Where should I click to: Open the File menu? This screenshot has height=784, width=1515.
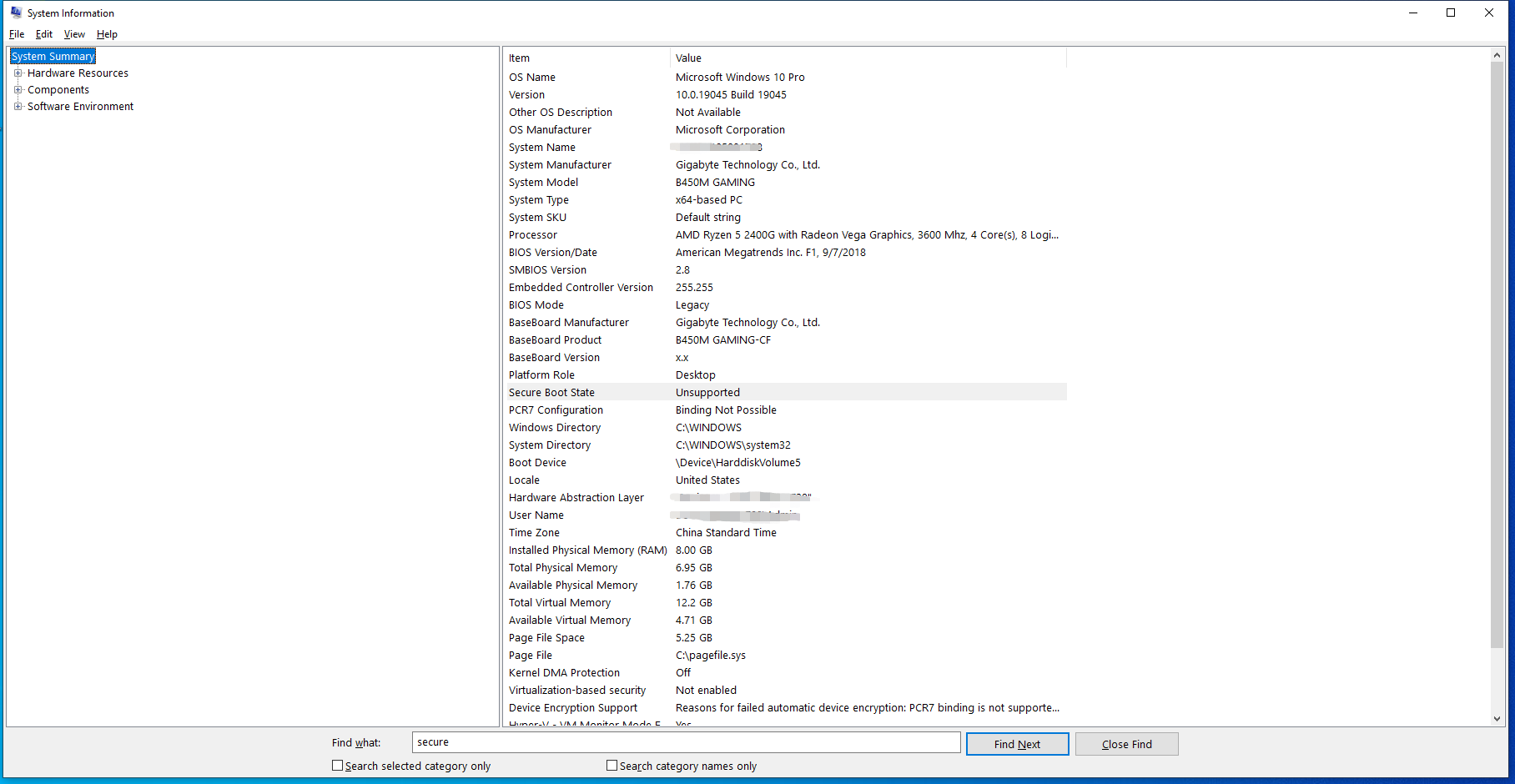(x=16, y=34)
